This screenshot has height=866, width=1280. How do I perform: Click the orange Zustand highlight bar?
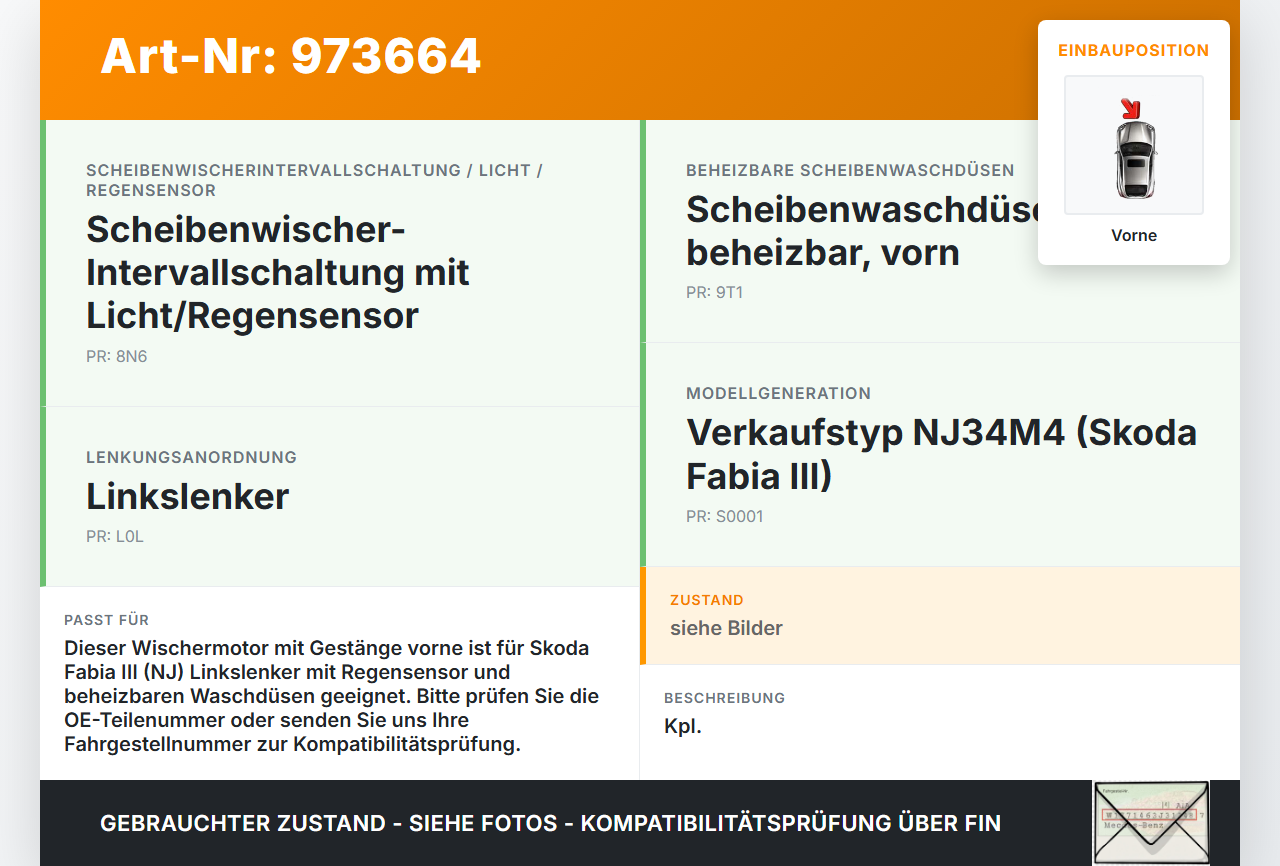click(644, 614)
